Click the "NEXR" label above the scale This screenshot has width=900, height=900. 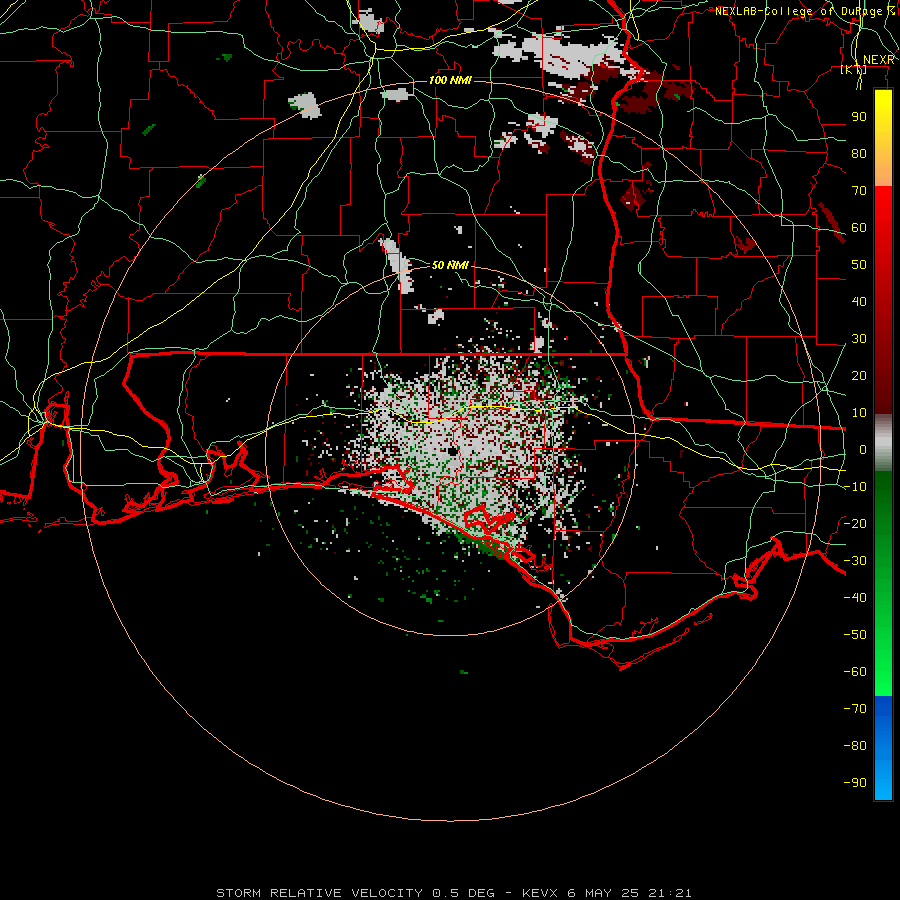point(879,60)
